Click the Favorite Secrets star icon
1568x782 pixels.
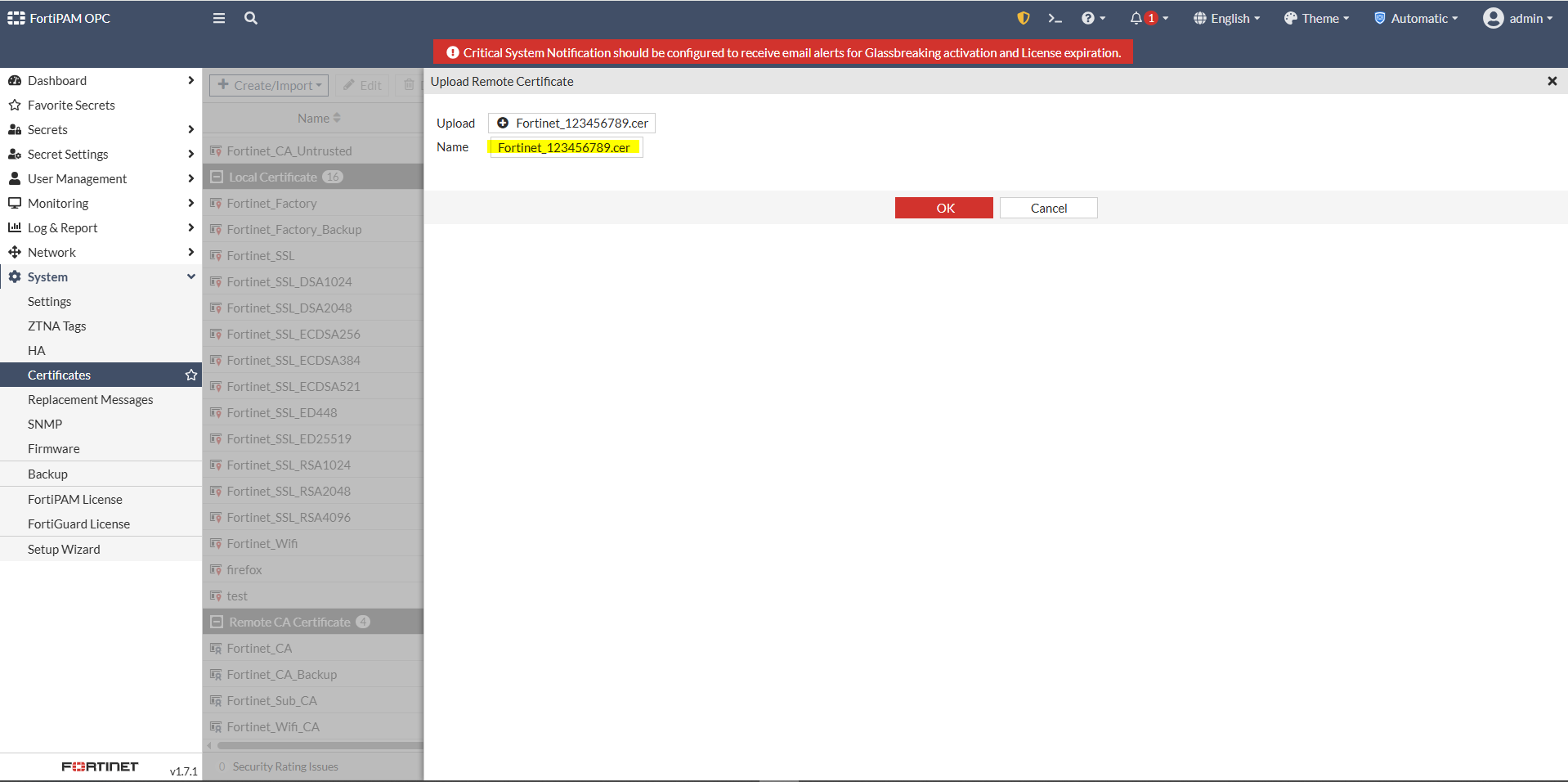(x=15, y=105)
